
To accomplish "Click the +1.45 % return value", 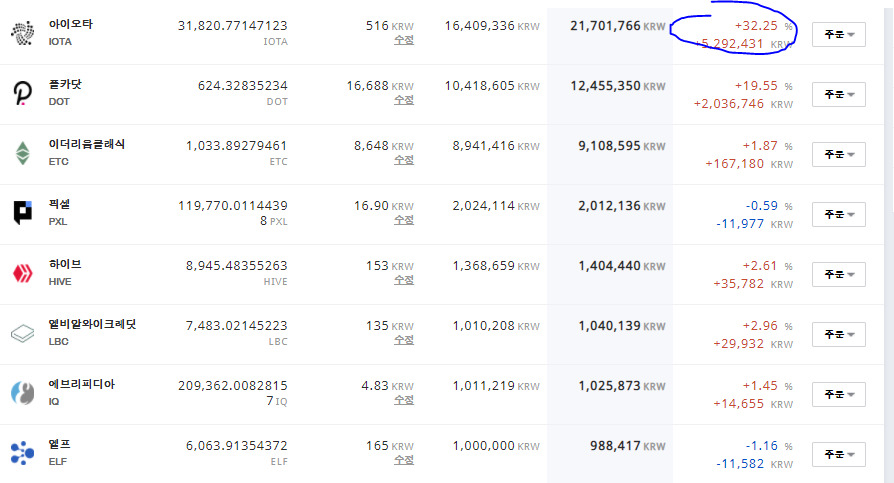I will pos(767,385).
